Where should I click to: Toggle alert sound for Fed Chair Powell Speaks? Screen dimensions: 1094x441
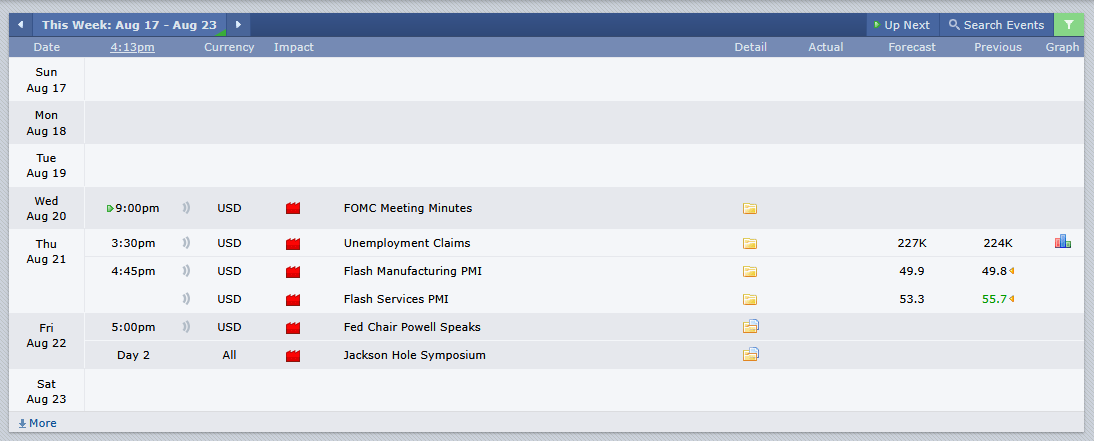tap(186, 327)
